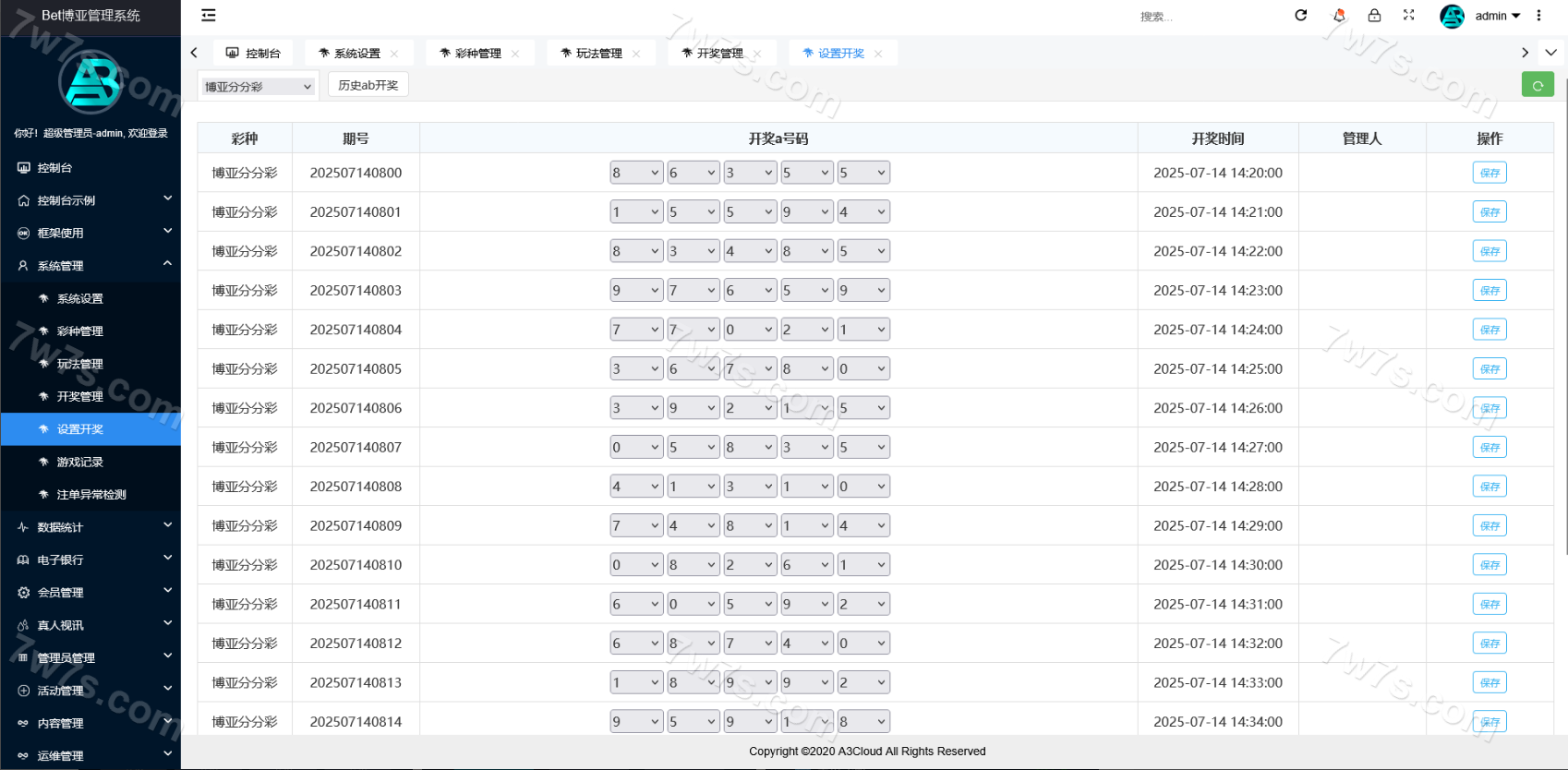The height and width of the screenshot is (770, 1568).
Task: Open the 博亚分分彩 lottery type dropdown
Action: 258,86
